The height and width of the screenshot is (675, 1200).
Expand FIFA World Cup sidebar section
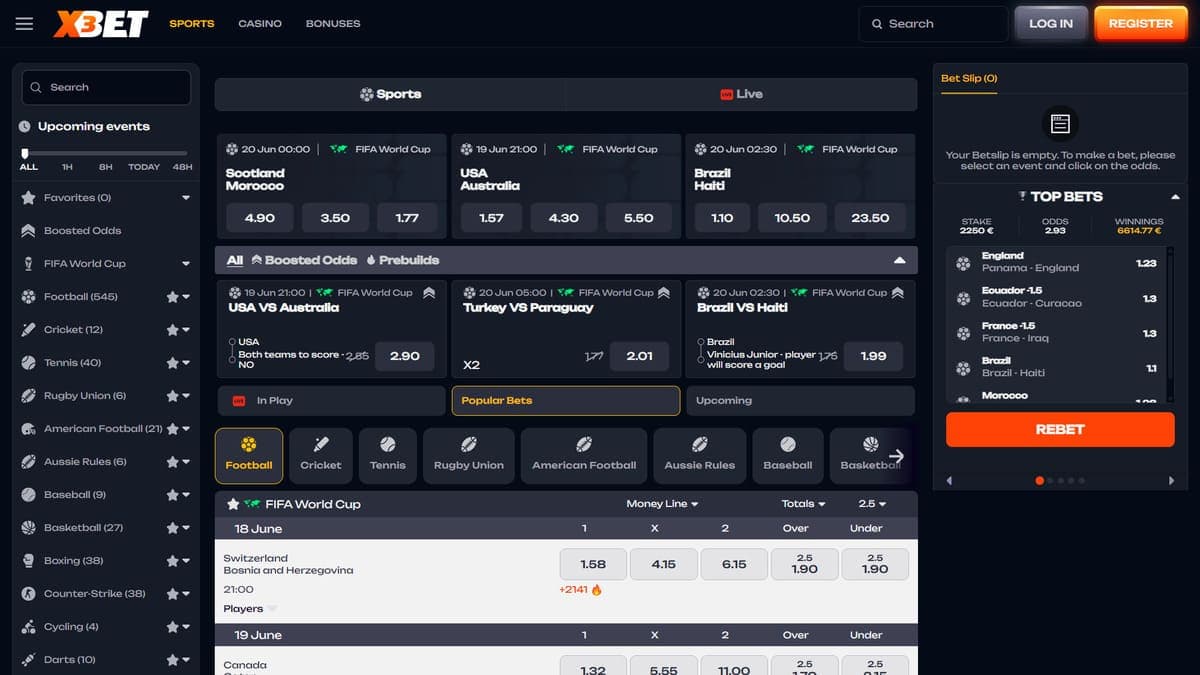(x=186, y=264)
